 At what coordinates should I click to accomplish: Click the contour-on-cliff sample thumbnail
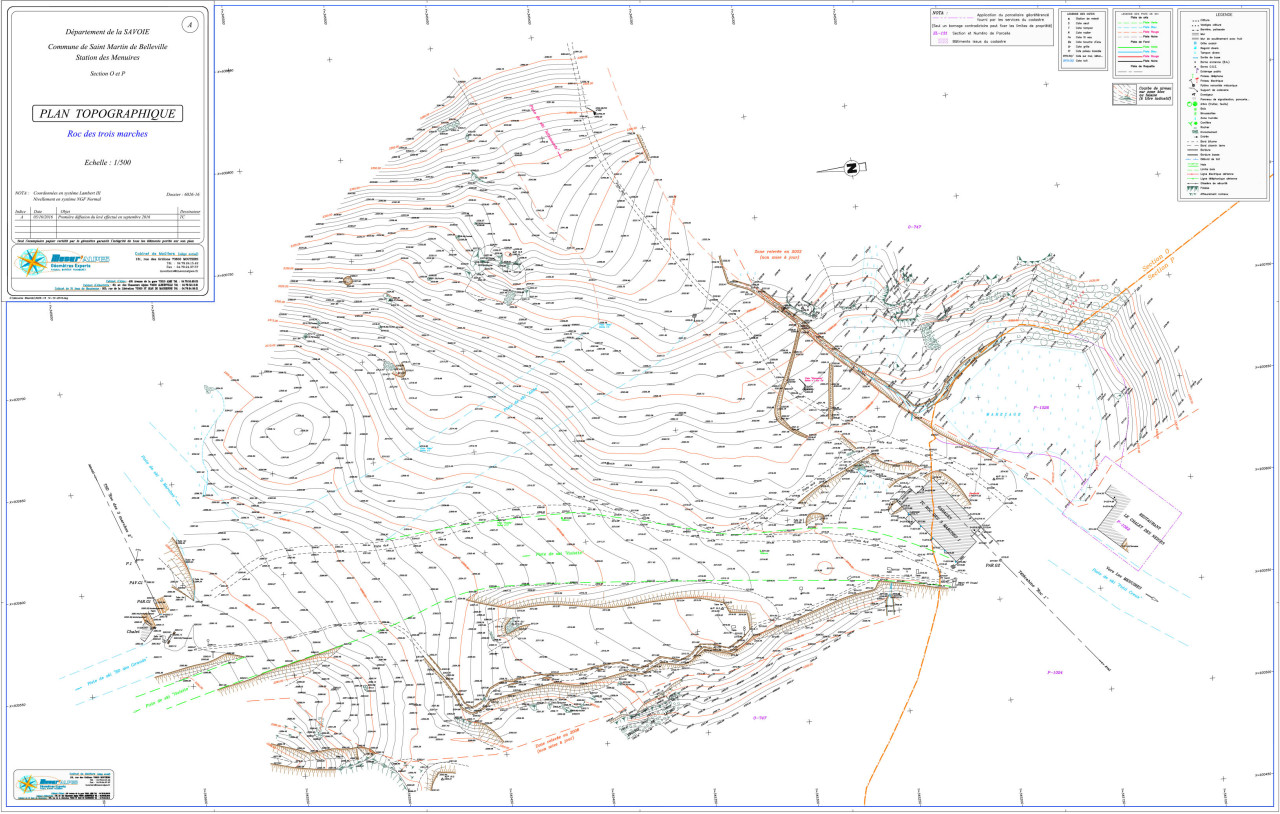coord(1124,94)
